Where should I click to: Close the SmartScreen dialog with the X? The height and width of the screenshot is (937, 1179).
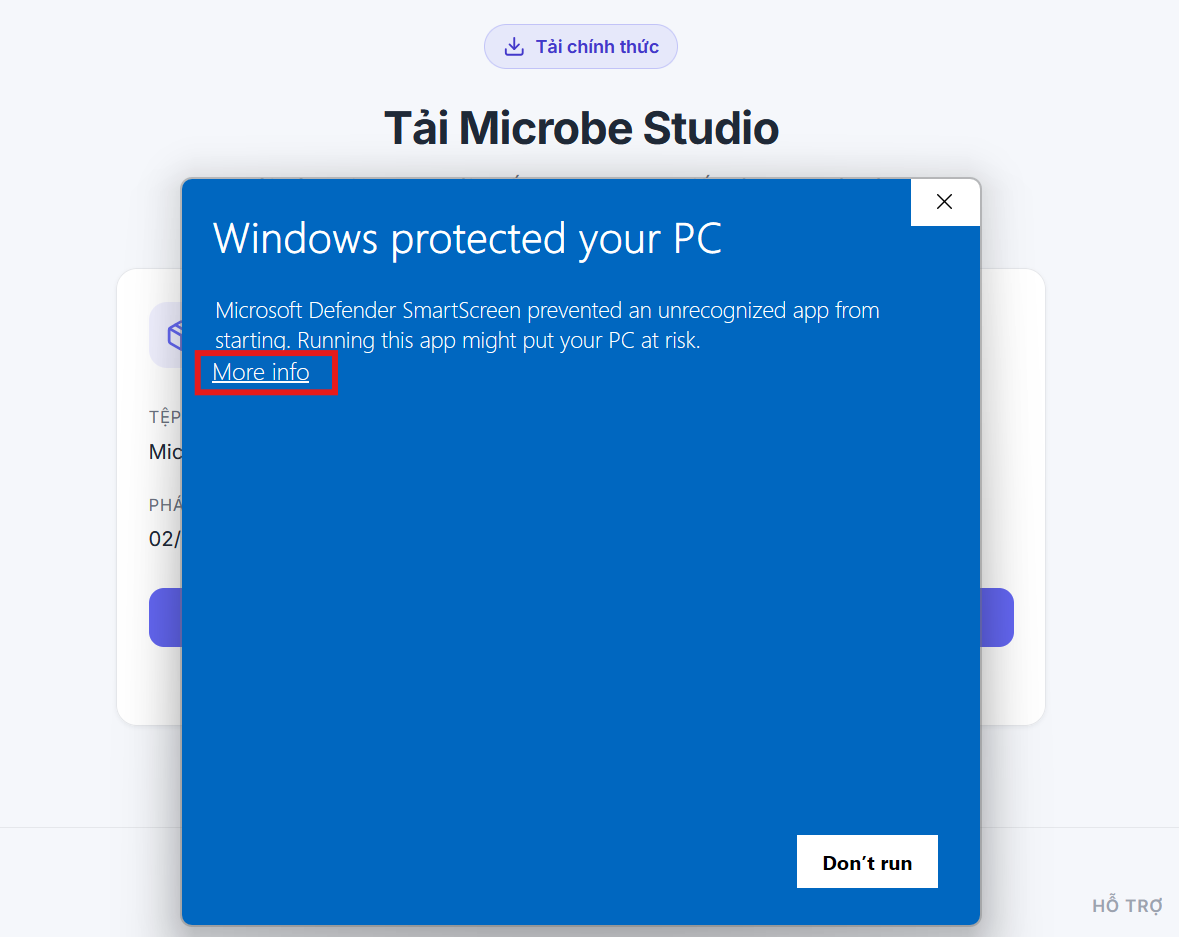pos(944,202)
